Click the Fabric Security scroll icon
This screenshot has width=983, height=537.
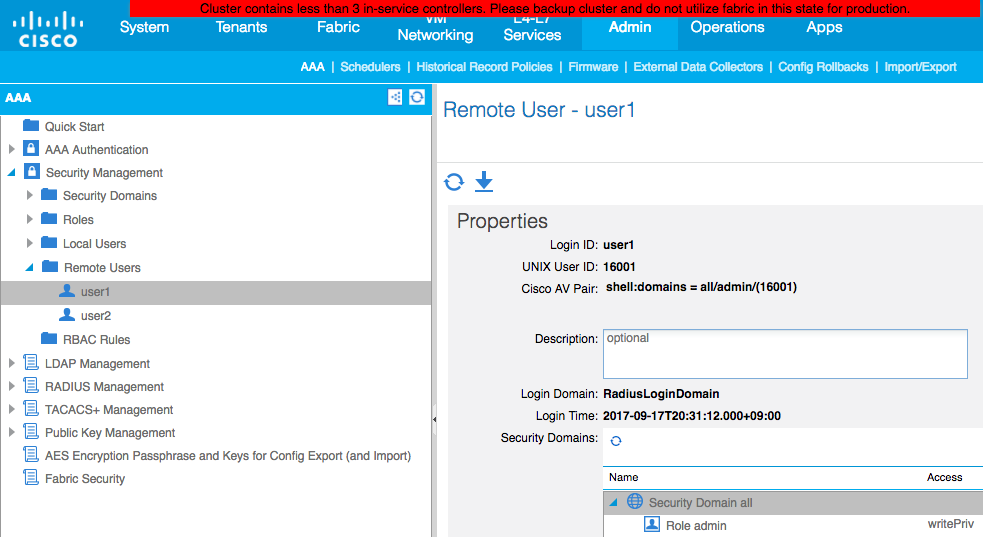(31, 477)
